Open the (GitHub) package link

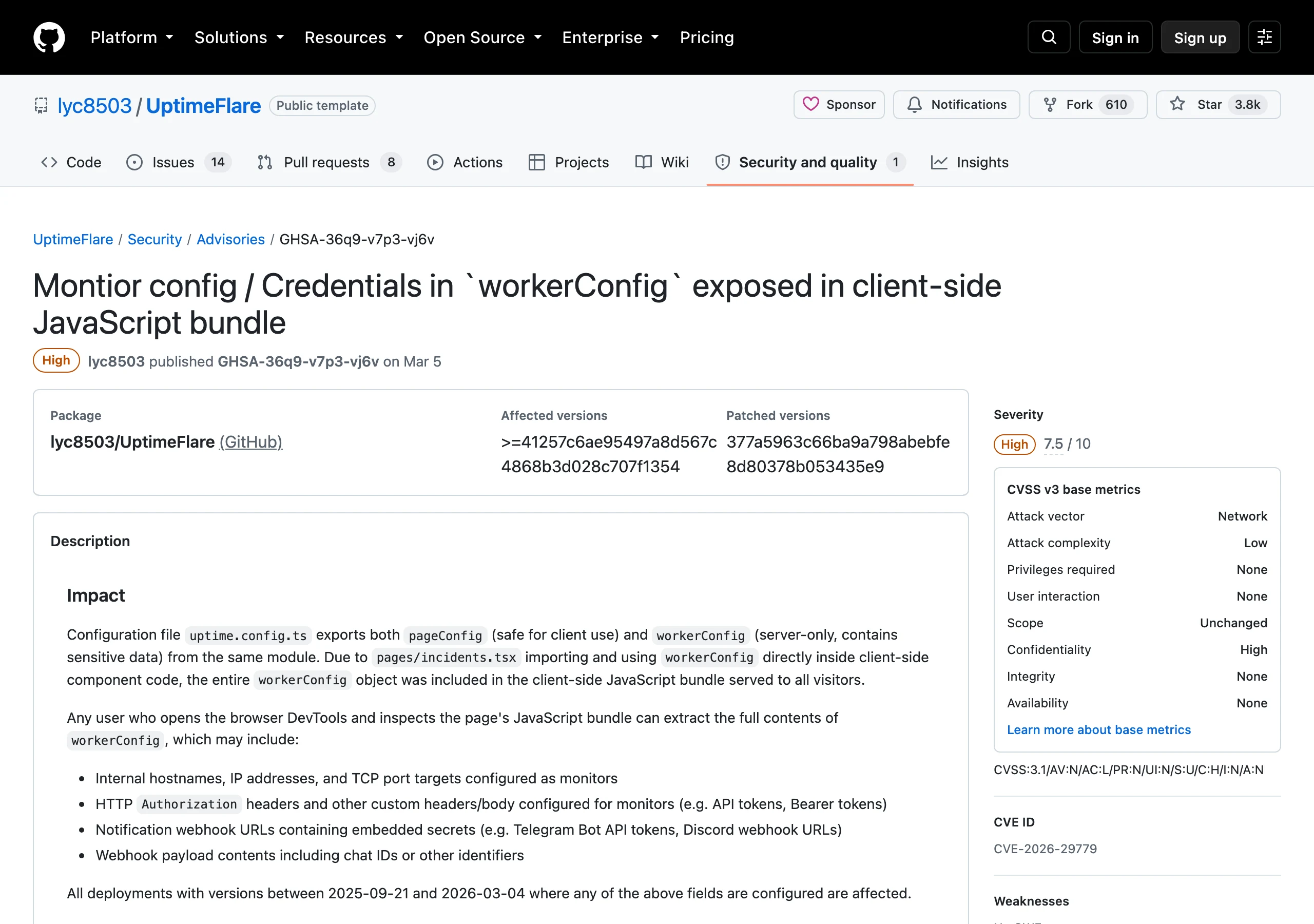251,442
